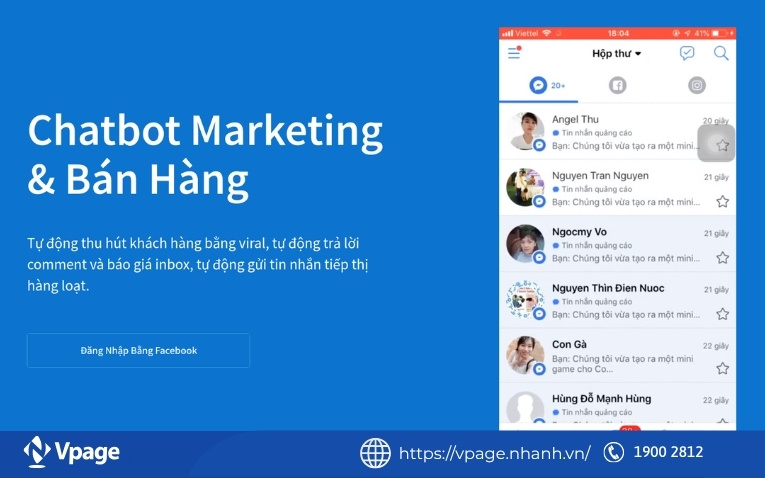765x478 pixels.
Task: Open the Angel Thu conversation name
Action: (x=575, y=120)
